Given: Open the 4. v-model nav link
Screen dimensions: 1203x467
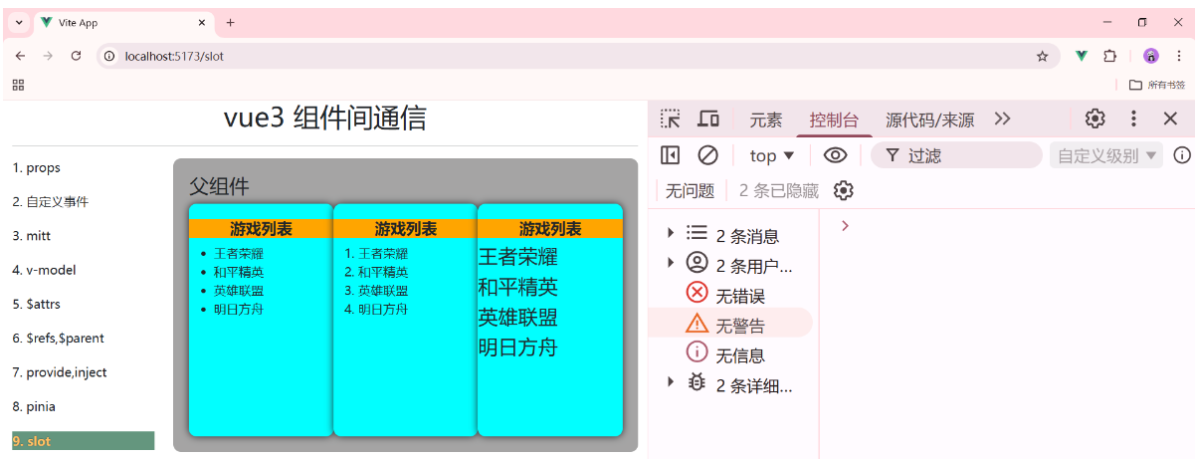Looking at the screenshot, I should [44, 270].
